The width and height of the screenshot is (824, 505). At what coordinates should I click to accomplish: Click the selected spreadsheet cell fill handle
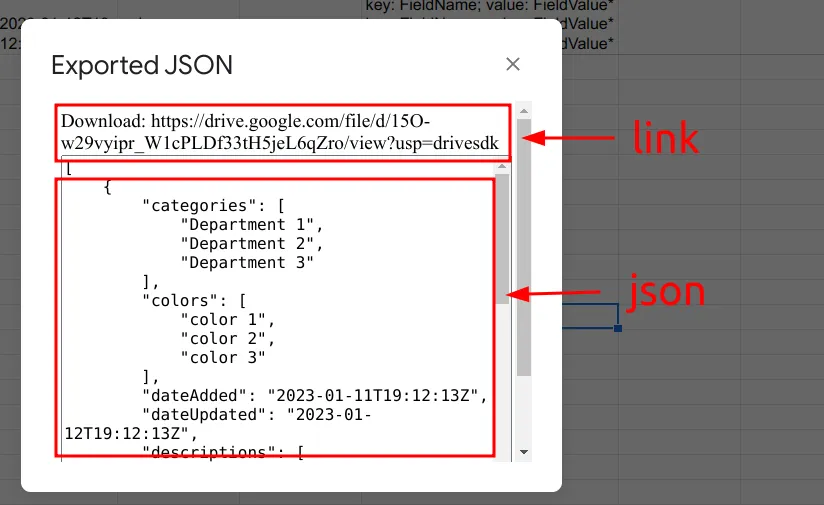618,328
